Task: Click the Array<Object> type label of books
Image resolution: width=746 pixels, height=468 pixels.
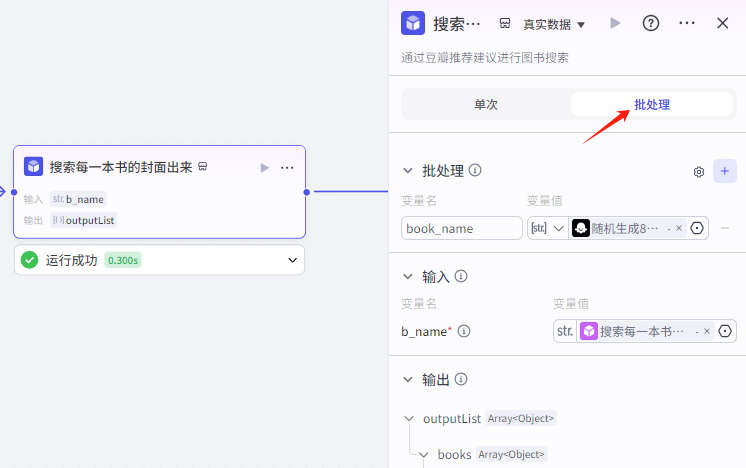Action: pos(511,455)
